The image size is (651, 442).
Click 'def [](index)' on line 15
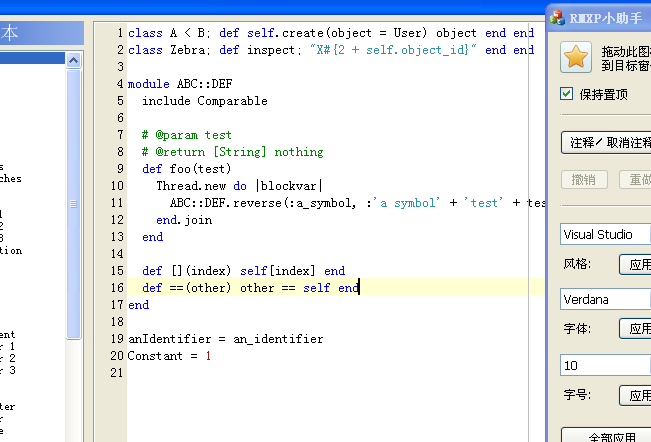point(186,271)
